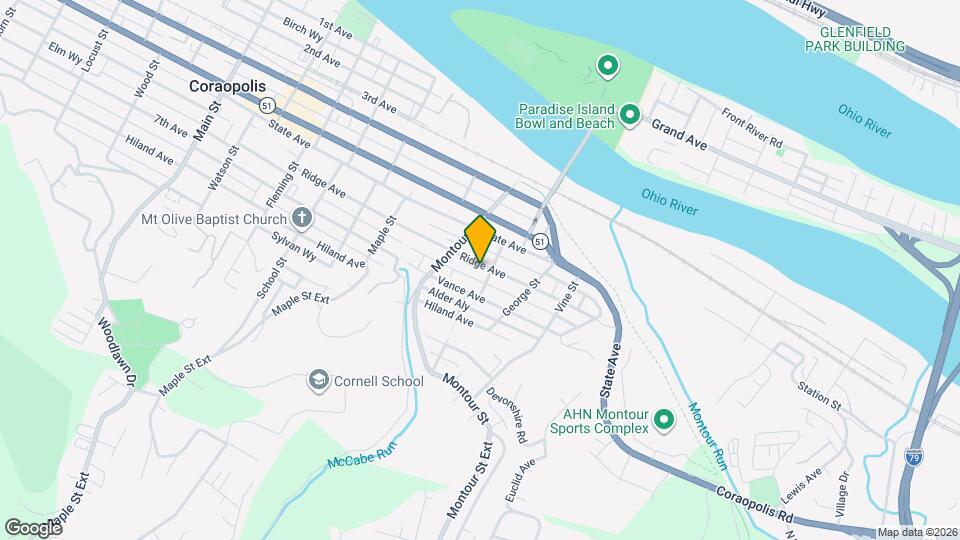Image resolution: width=960 pixels, height=540 pixels.
Task: Click the Route 51 shield by State Ave
Action: 539,242
